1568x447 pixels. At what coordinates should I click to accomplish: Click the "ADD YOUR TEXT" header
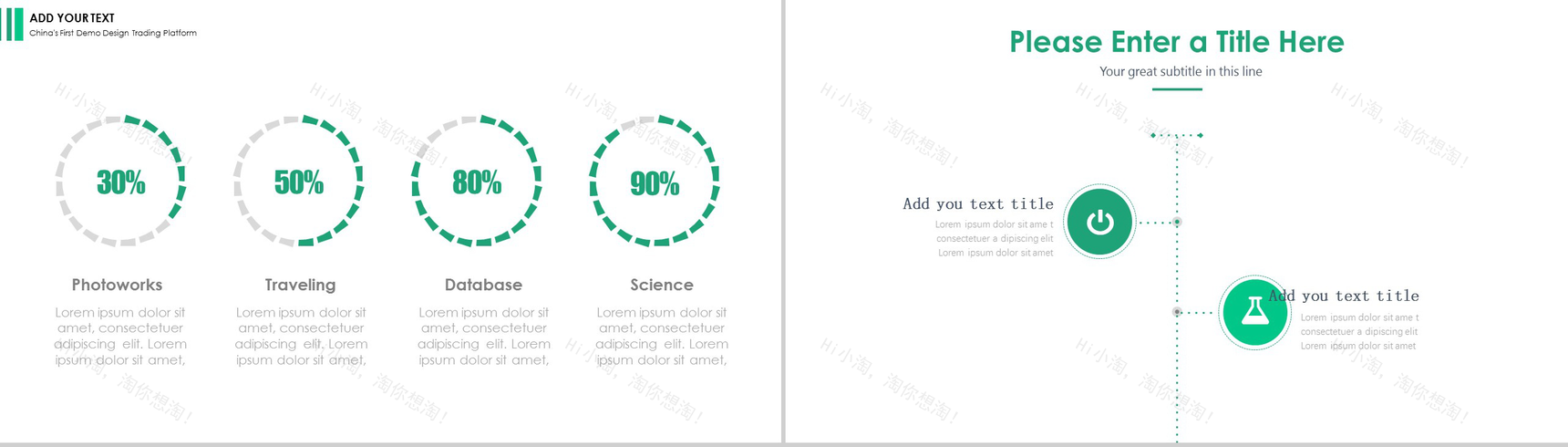point(72,17)
